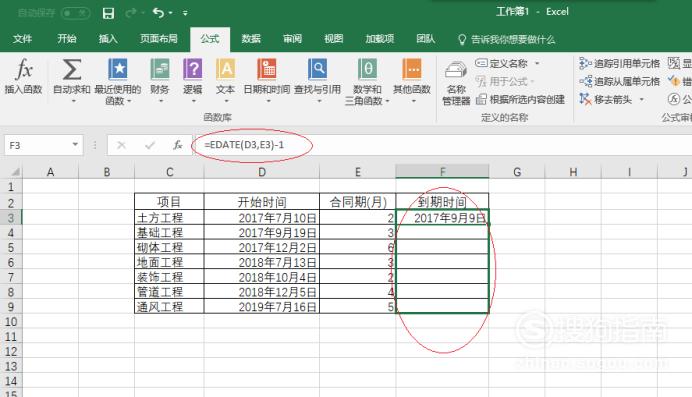
Task: Expand the Remove Arrows dropdown arrow
Action: (641, 100)
